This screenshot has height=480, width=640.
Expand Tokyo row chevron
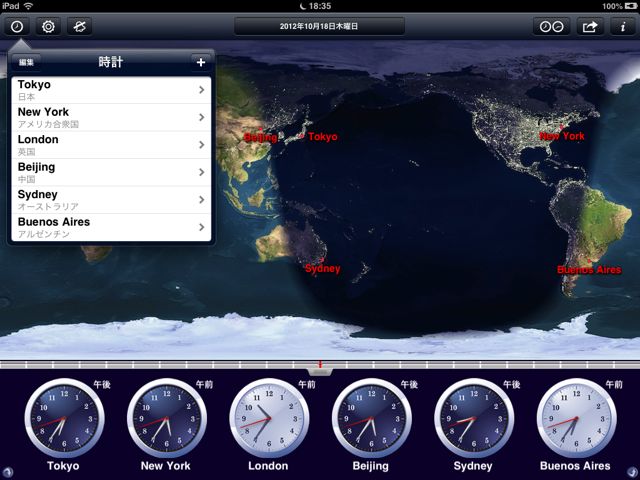(202, 90)
